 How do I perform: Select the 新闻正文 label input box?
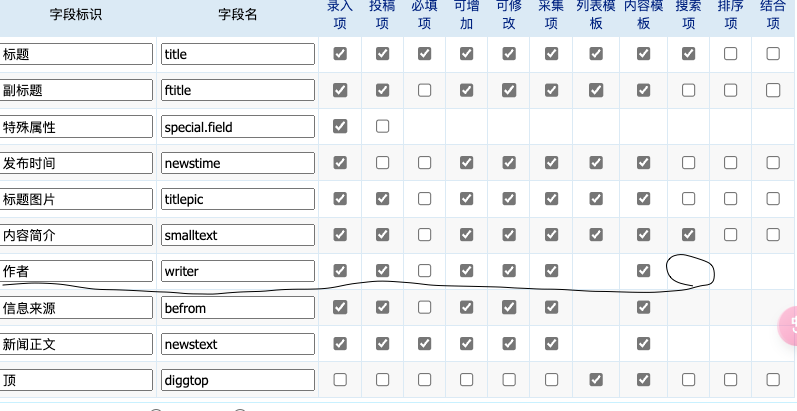pos(76,344)
